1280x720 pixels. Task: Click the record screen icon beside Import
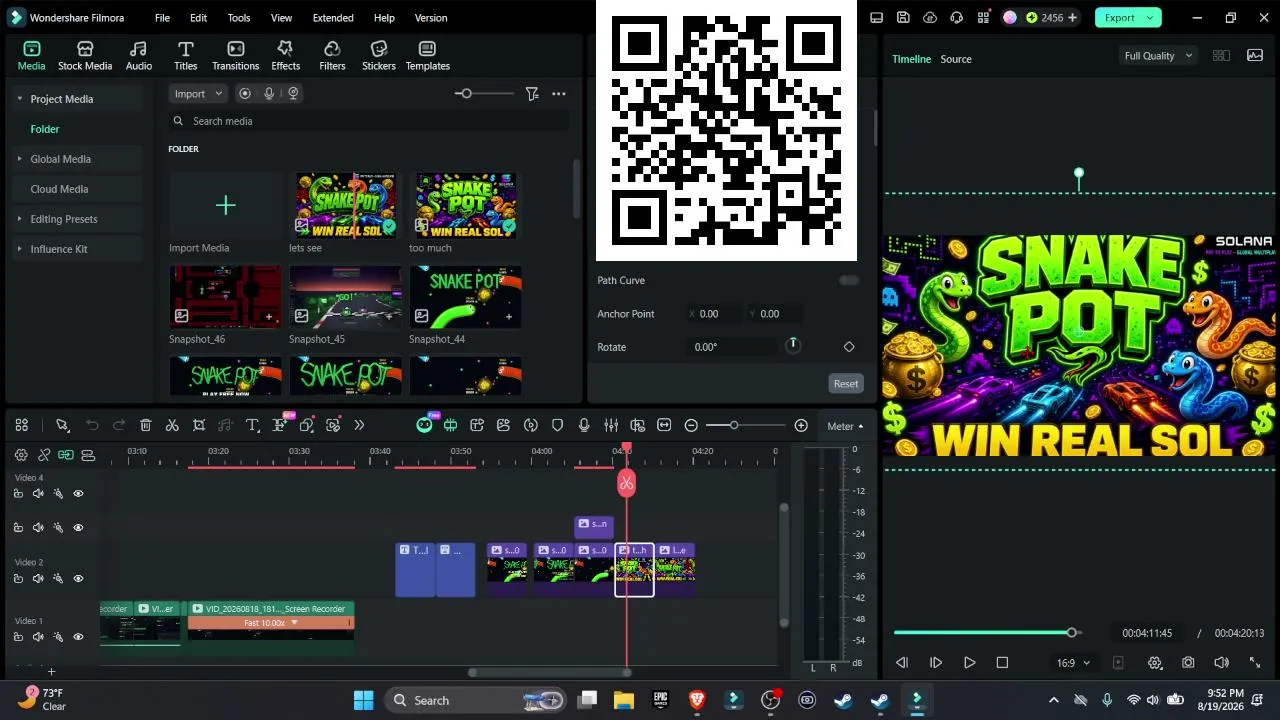[245, 93]
